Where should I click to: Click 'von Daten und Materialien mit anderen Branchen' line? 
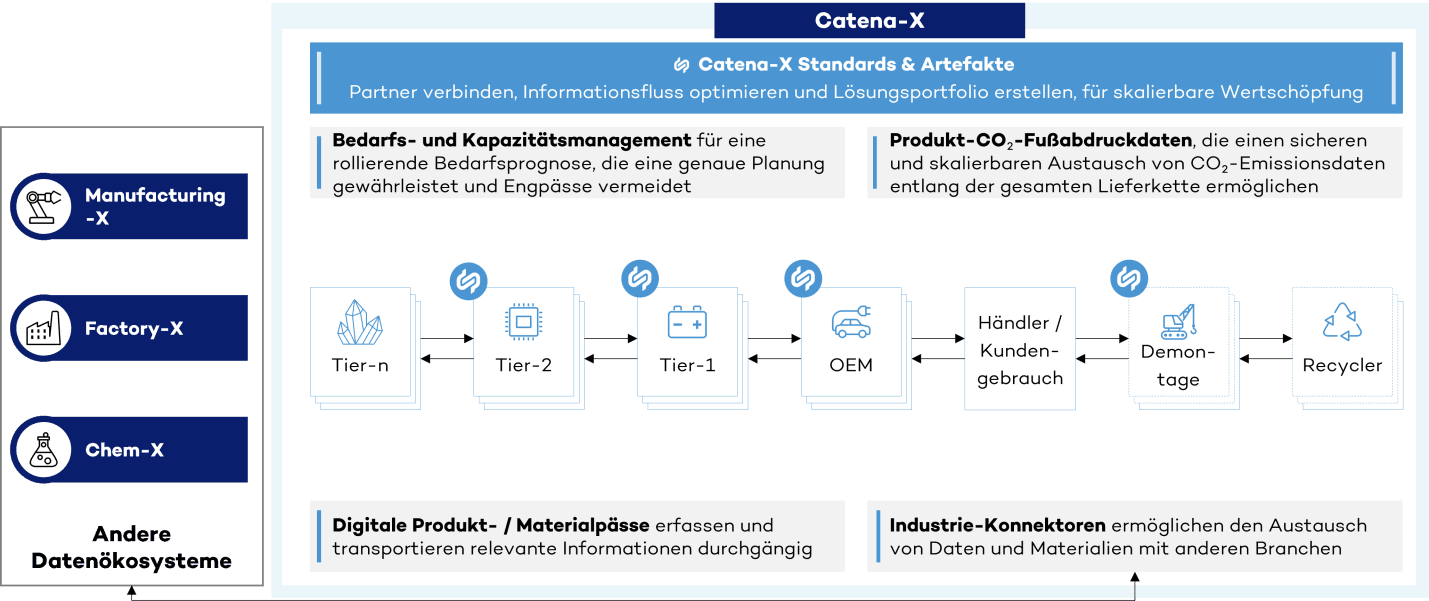pos(1116,548)
